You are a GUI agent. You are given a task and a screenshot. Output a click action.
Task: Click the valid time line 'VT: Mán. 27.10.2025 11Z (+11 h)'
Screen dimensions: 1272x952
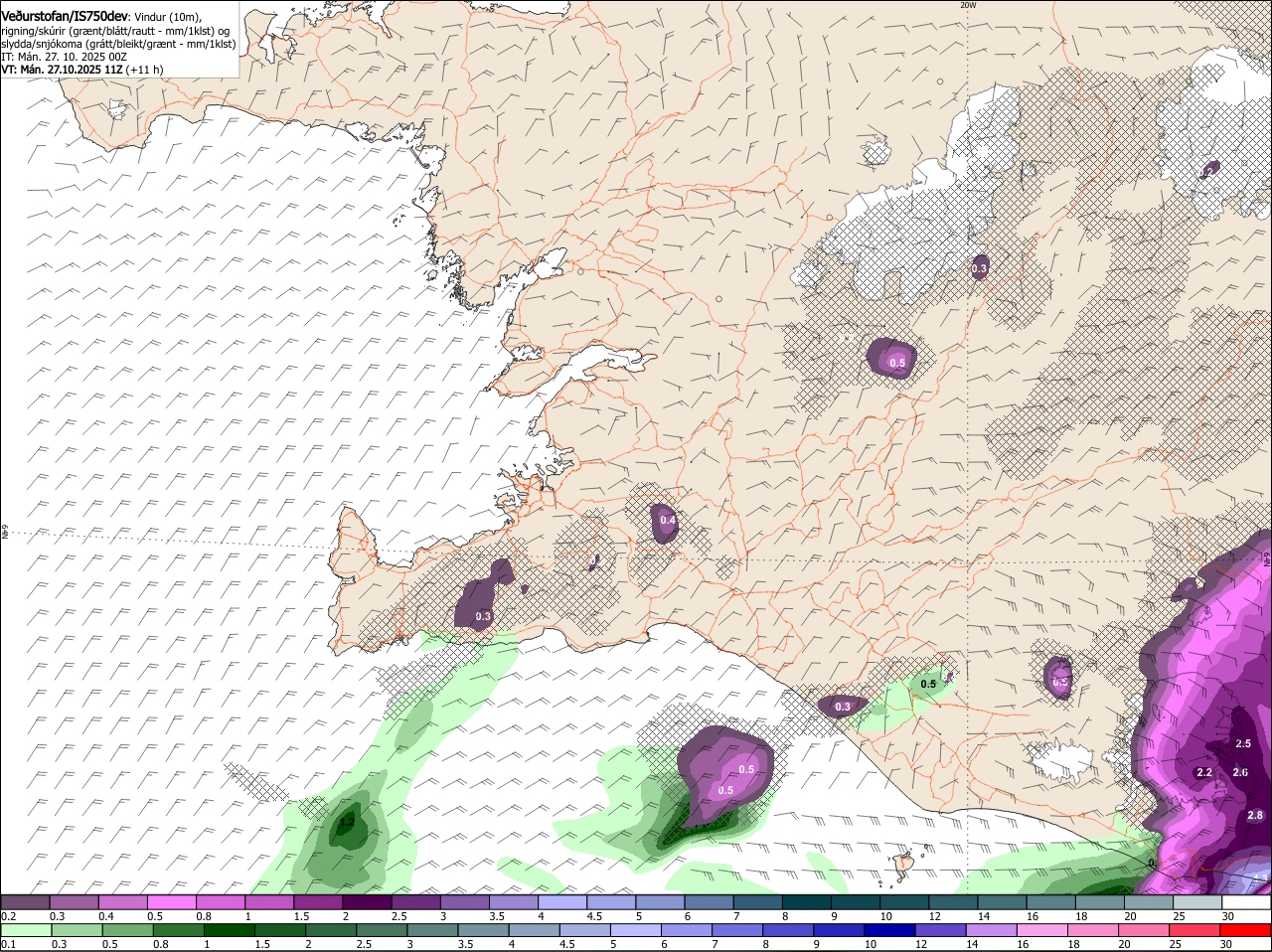[x=82, y=70]
